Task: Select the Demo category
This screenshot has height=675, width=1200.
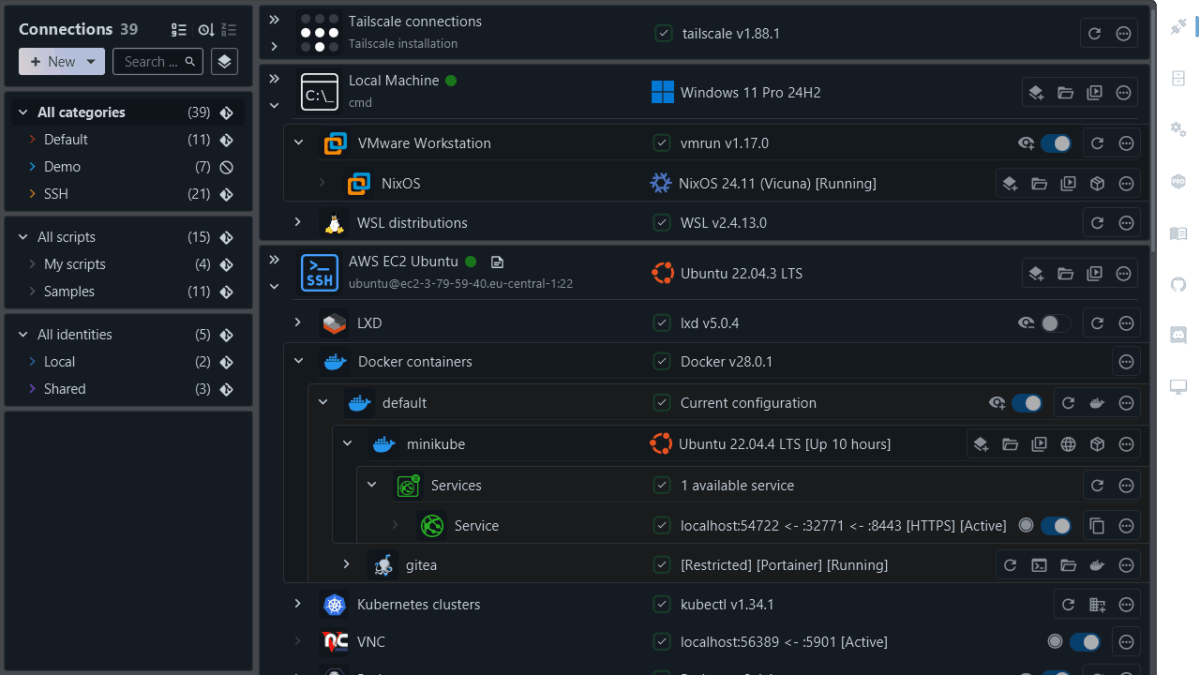Action: pos(128,167)
